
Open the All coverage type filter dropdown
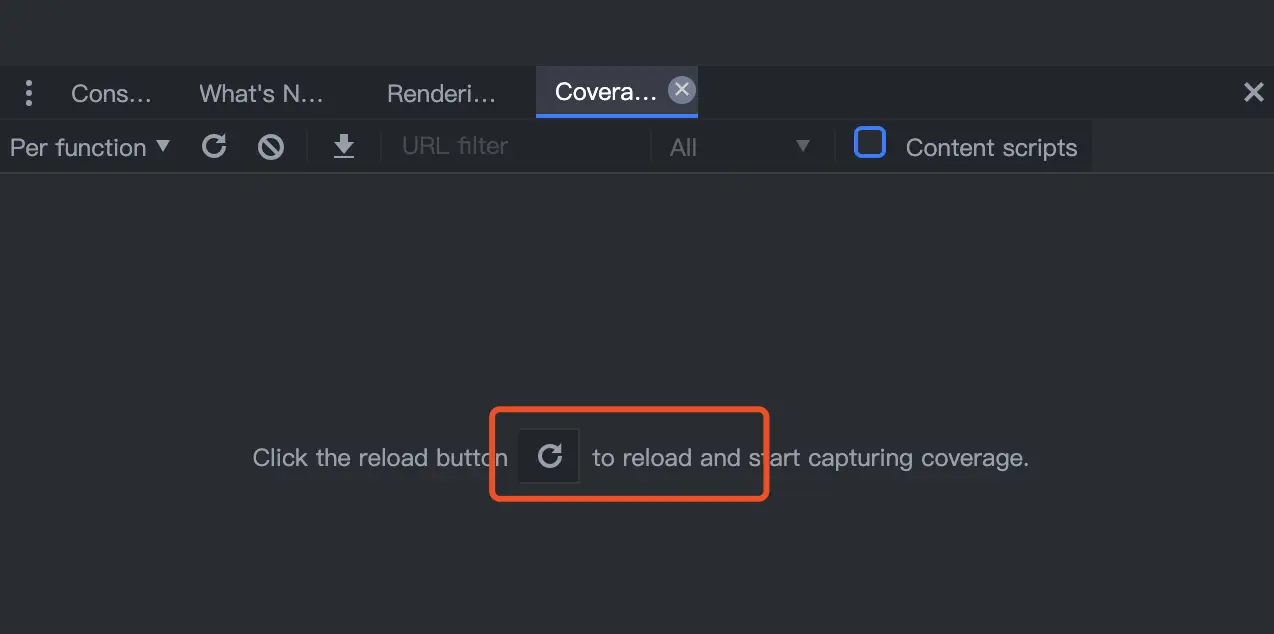pos(740,147)
